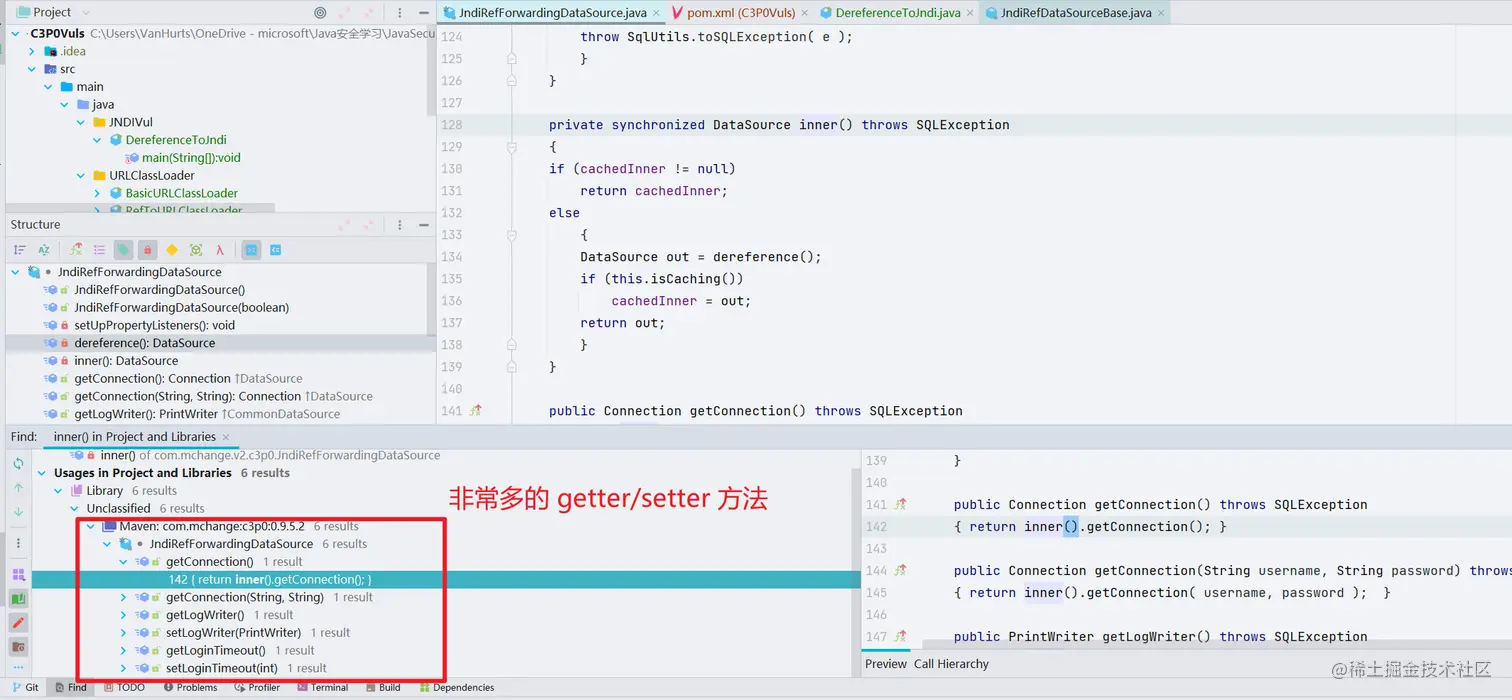Viewport: 1512px width, 700px height.
Task: Open the Call Hierarchy tab
Action: (x=951, y=664)
